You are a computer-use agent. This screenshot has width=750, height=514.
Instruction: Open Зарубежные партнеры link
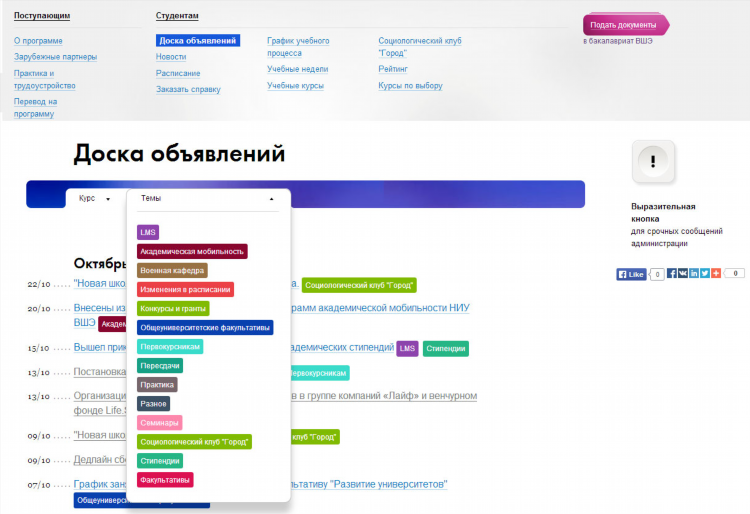55,57
